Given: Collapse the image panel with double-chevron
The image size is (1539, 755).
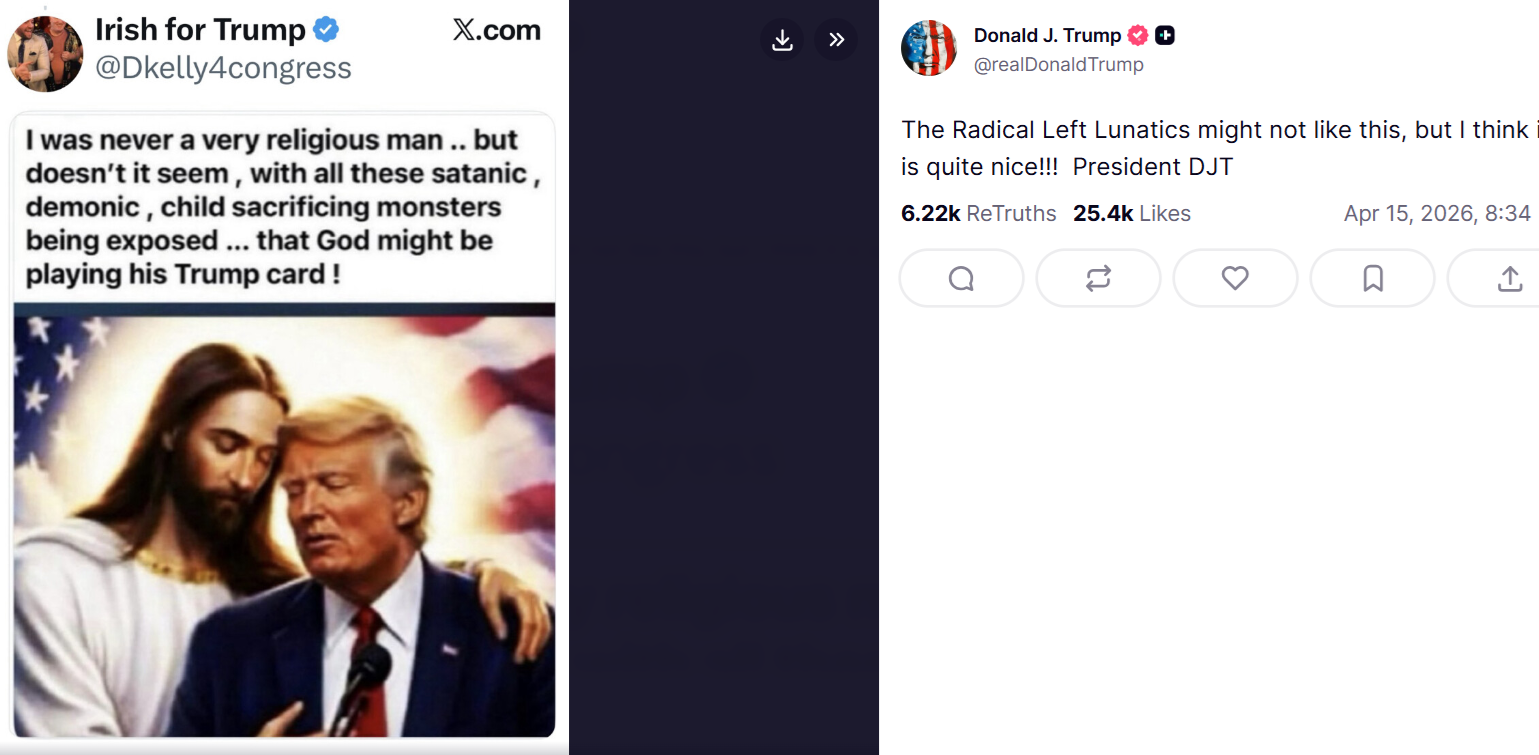Looking at the screenshot, I should click(836, 40).
